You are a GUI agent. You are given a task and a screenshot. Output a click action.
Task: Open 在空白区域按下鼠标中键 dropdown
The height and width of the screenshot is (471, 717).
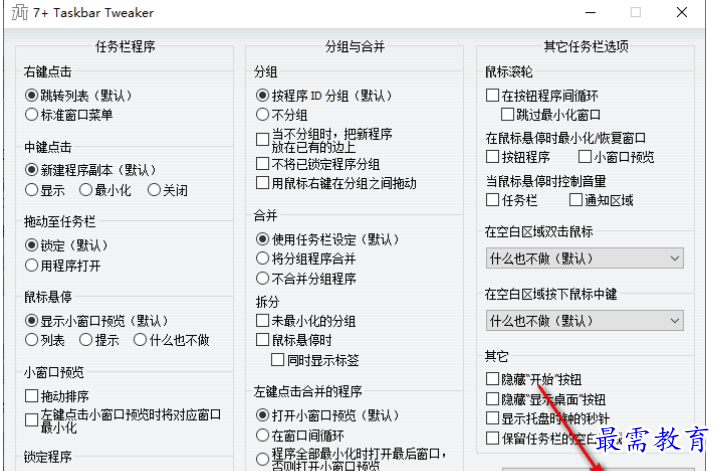585,321
